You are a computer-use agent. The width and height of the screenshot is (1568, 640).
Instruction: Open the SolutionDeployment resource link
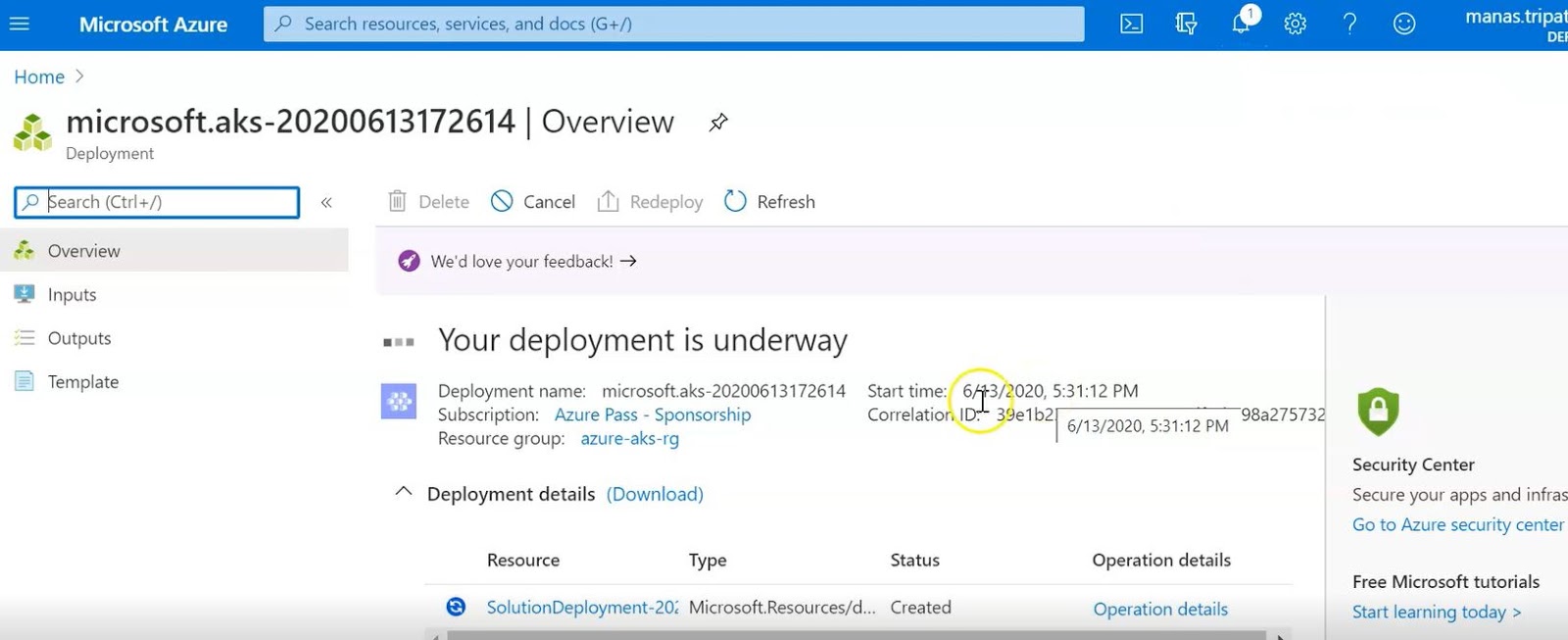pos(582,608)
